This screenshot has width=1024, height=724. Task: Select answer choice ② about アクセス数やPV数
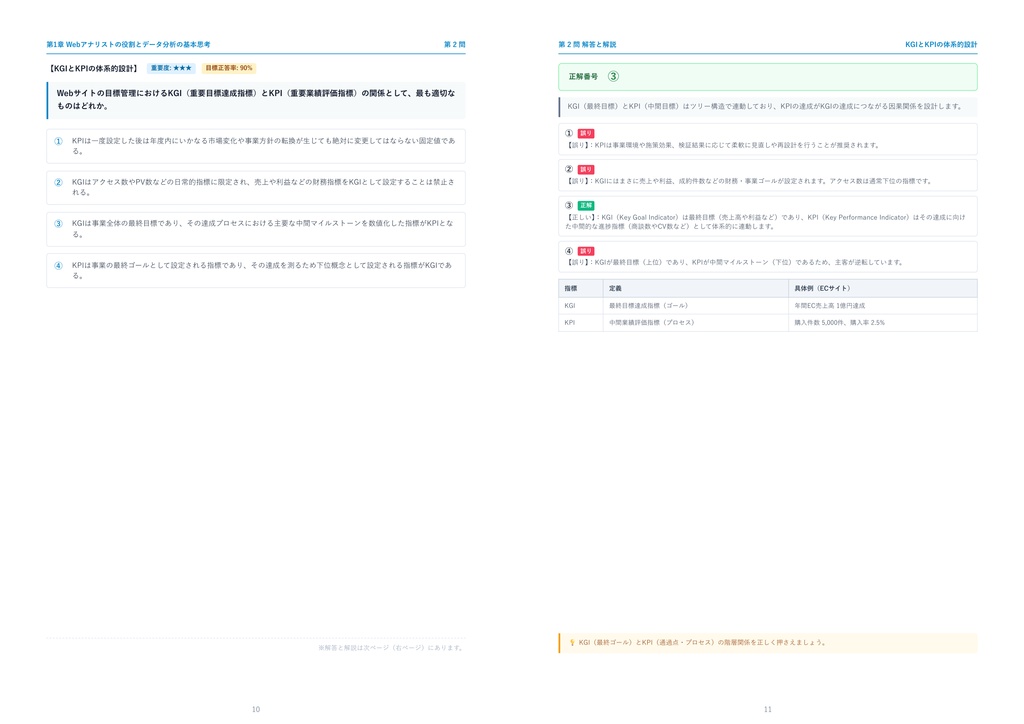256,187
